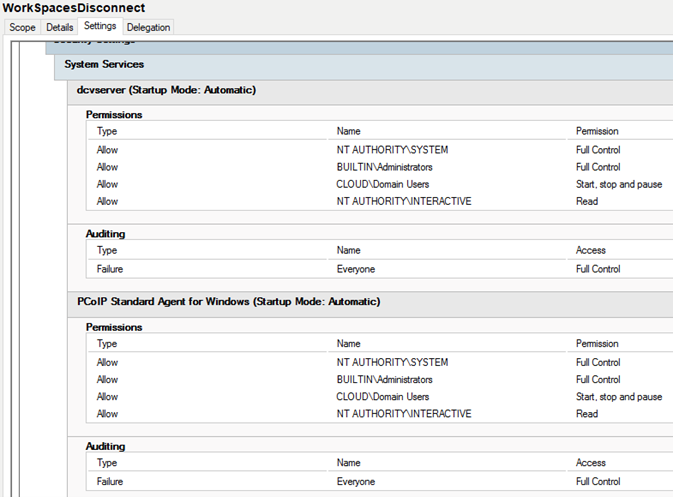Click the Access column header in PCoIP Auditing

point(591,463)
